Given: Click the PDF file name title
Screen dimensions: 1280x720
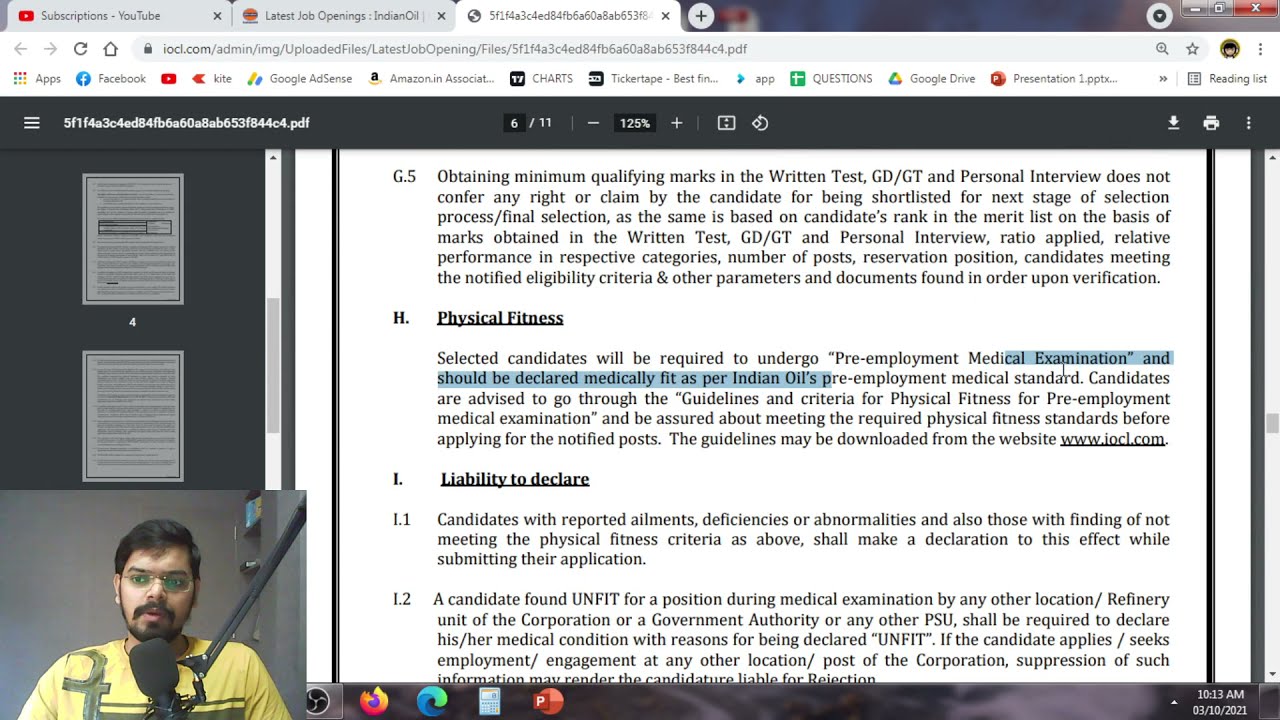Looking at the screenshot, I should point(186,123).
